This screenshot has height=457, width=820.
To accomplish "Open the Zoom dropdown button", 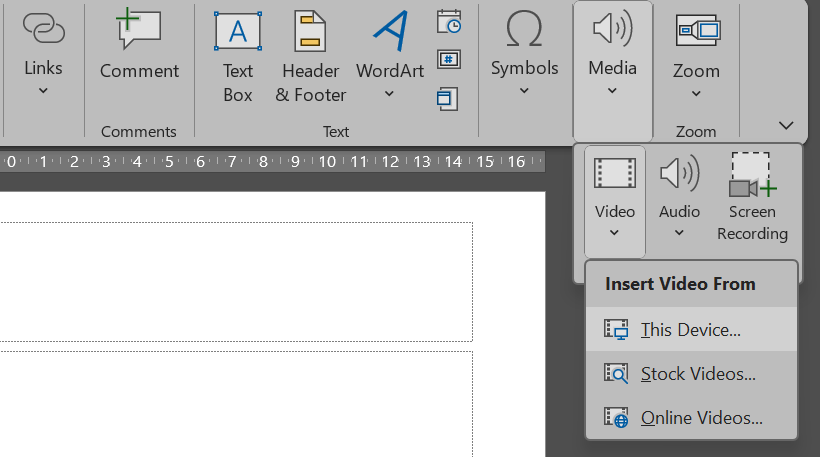I will [x=696, y=56].
